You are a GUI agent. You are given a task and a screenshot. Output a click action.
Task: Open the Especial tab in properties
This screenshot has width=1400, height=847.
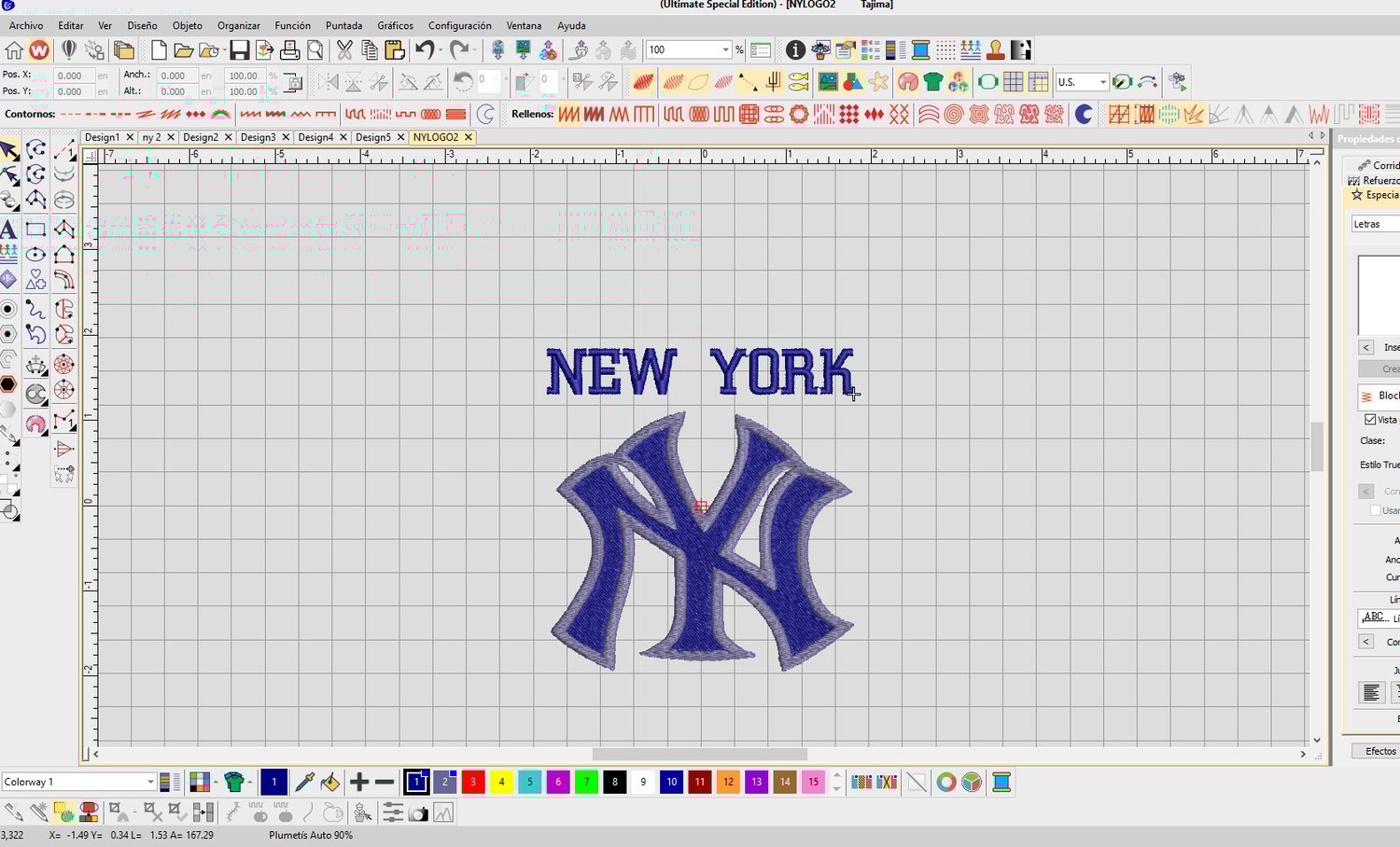tap(1375, 195)
